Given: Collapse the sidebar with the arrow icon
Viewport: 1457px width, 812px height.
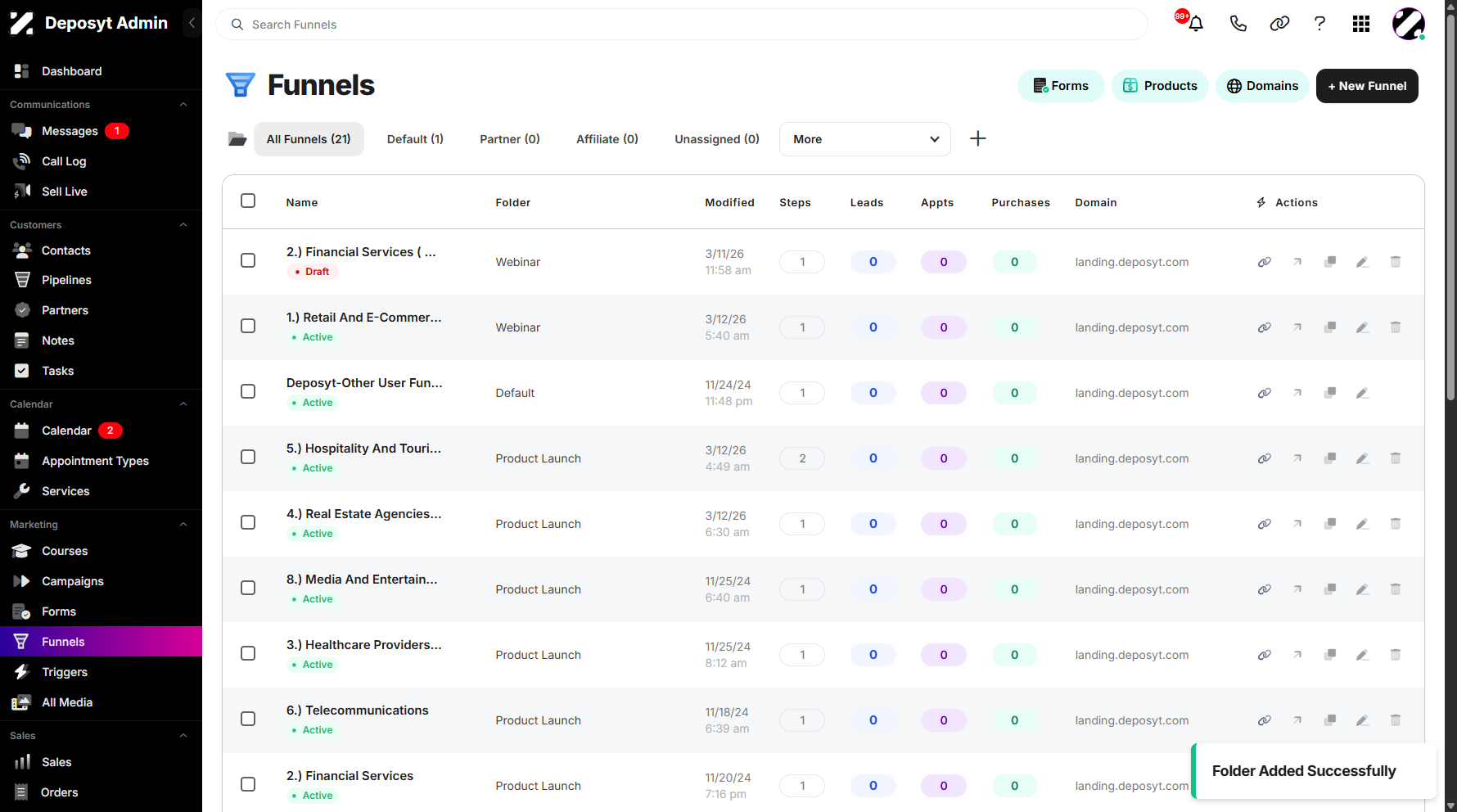Looking at the screenshot, I should [x=192, y=23].
